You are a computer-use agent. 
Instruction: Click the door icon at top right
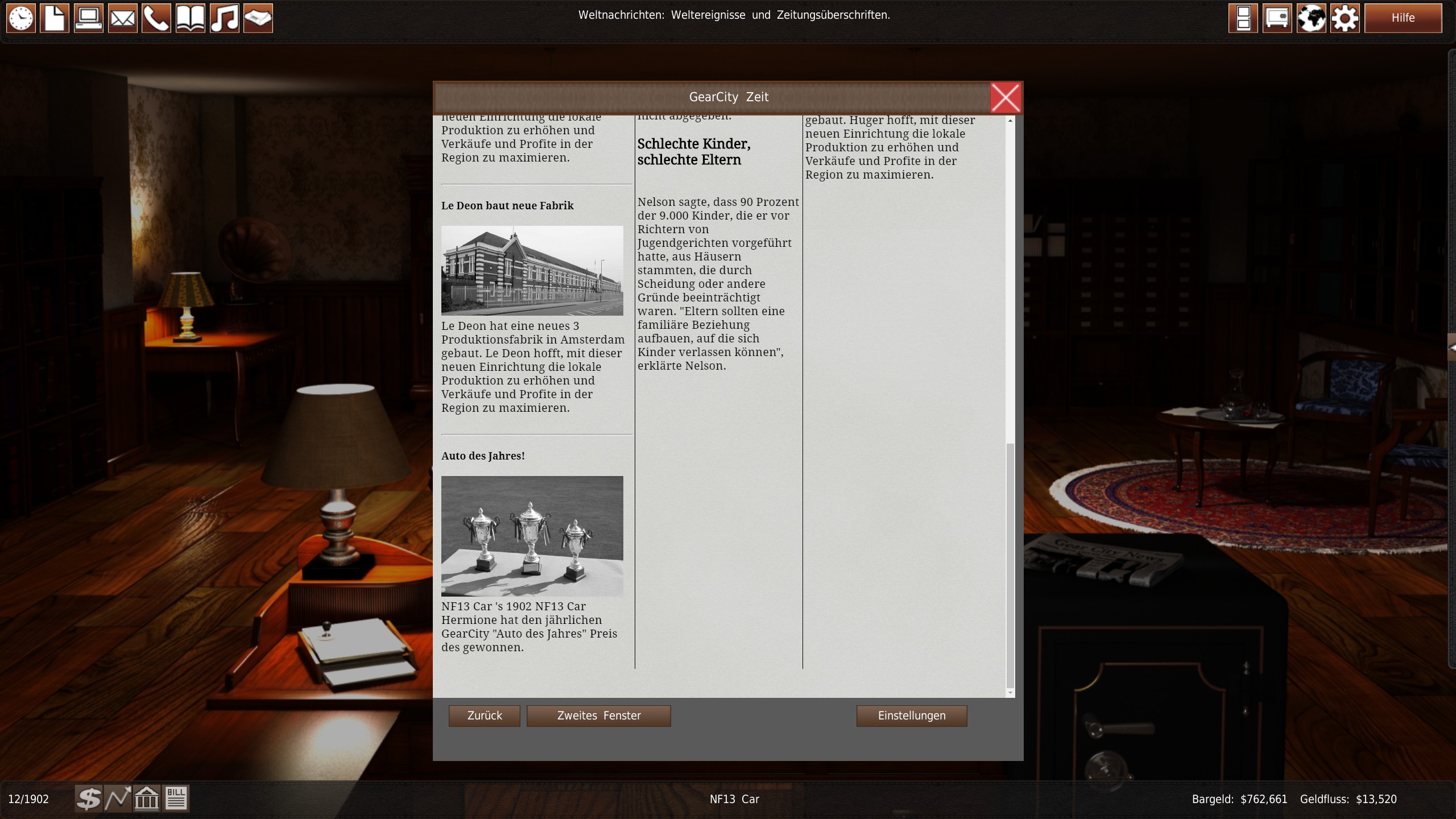point(1243,18)
